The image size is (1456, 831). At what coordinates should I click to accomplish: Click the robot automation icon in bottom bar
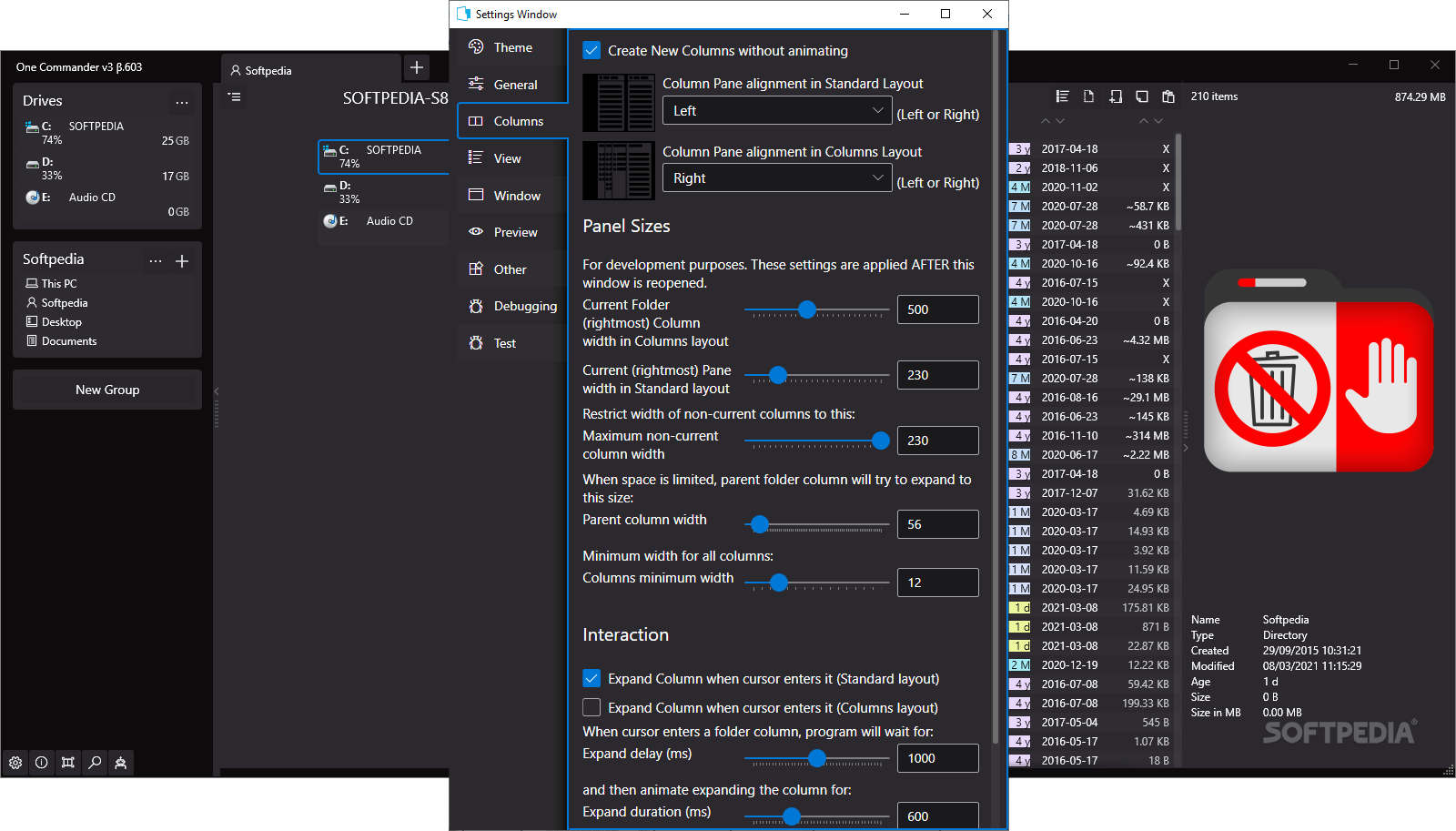click(121, 763)
